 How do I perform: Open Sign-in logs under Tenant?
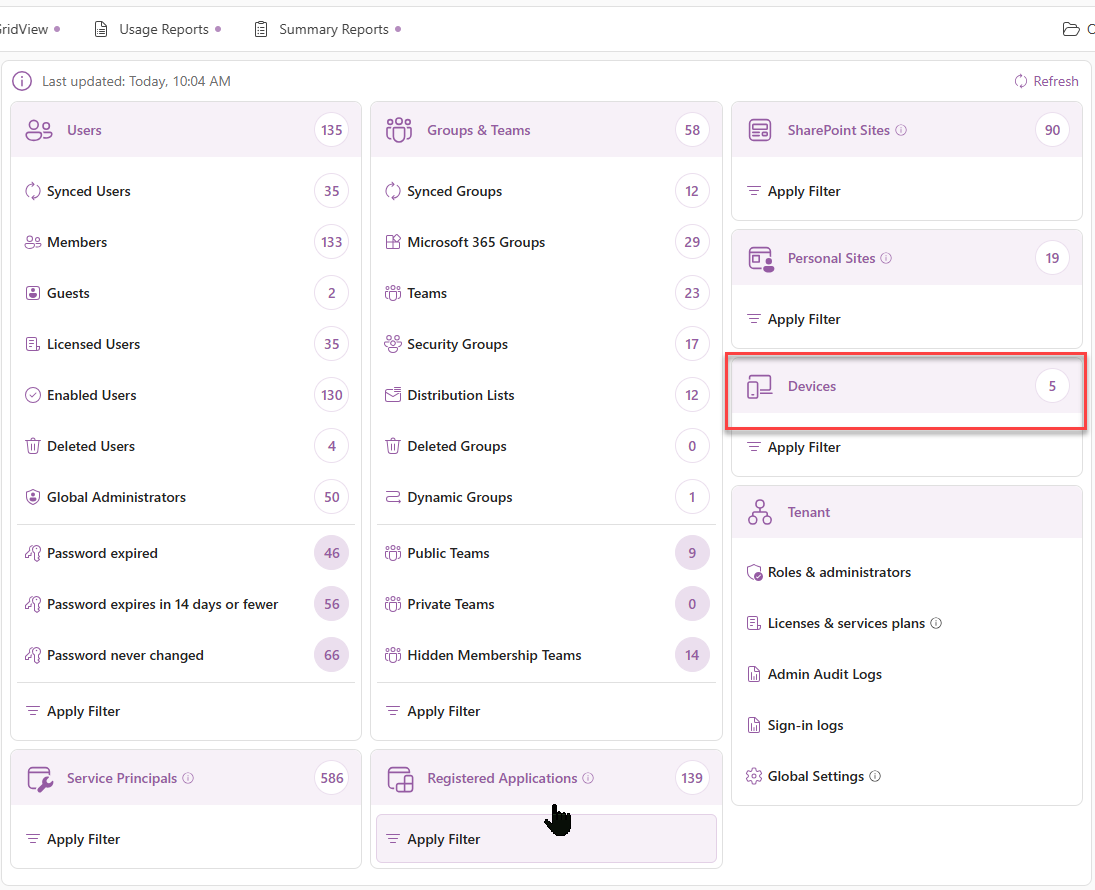[805, 725]
